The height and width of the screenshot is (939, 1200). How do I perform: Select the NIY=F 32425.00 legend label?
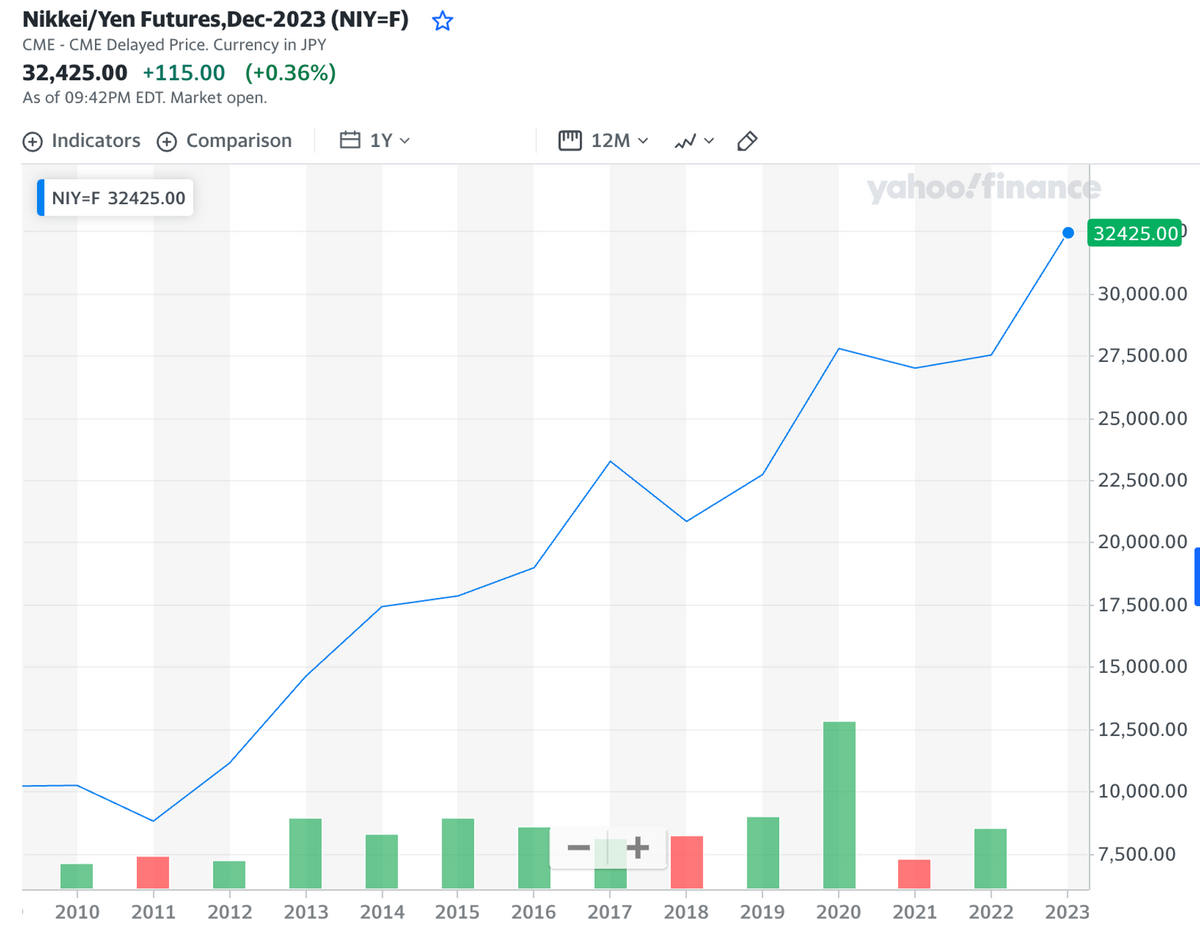(116, 198)
